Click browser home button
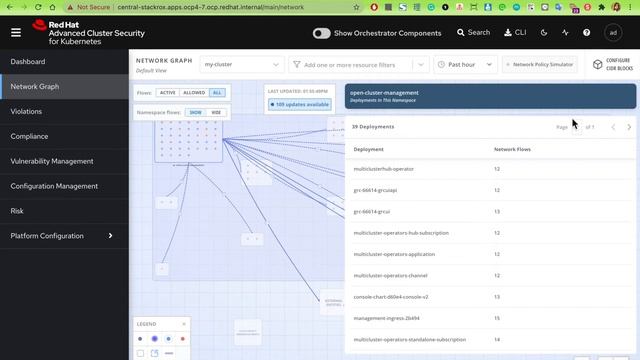This screenshot has height=360, width=640. tap(52, 7)
